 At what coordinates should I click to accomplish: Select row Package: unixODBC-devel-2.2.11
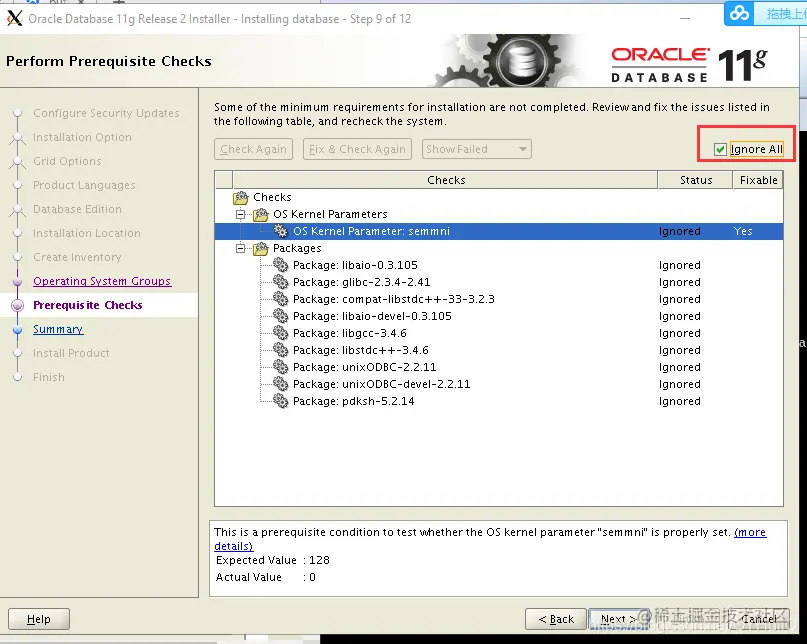pos(499,384)
